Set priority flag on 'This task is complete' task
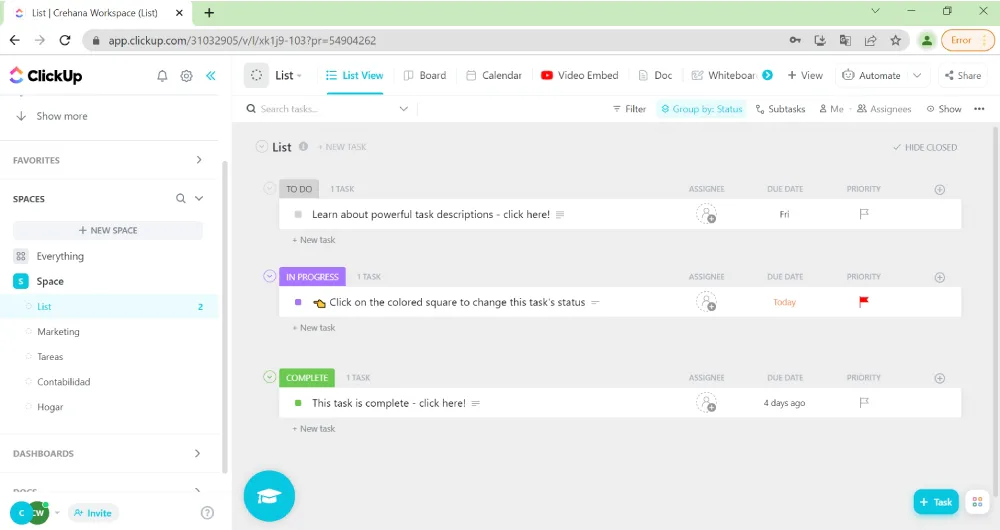 [864, 402]
